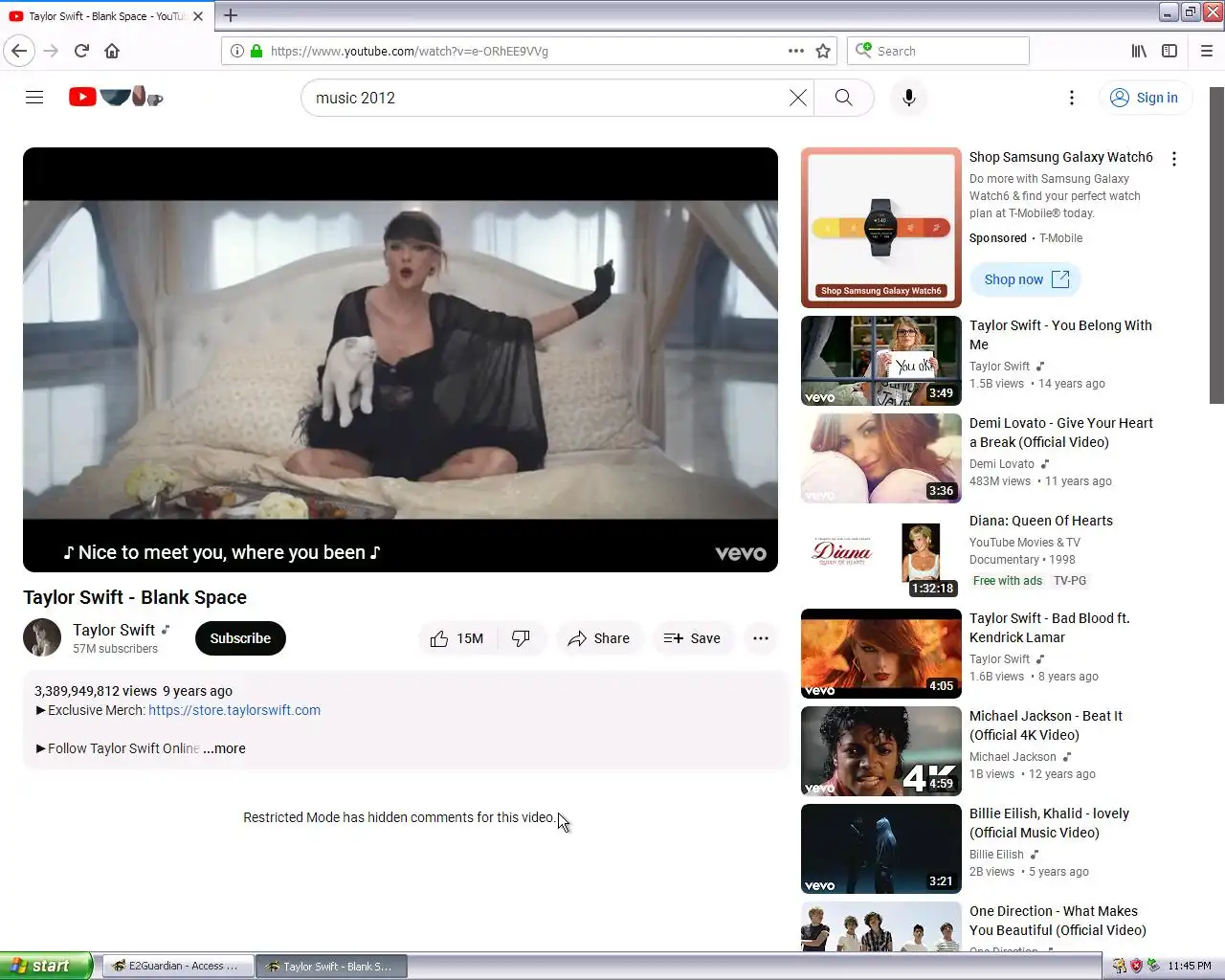Open the Shop now ad link
The height and width of the screenshot is (980, 1225).
1026,279
